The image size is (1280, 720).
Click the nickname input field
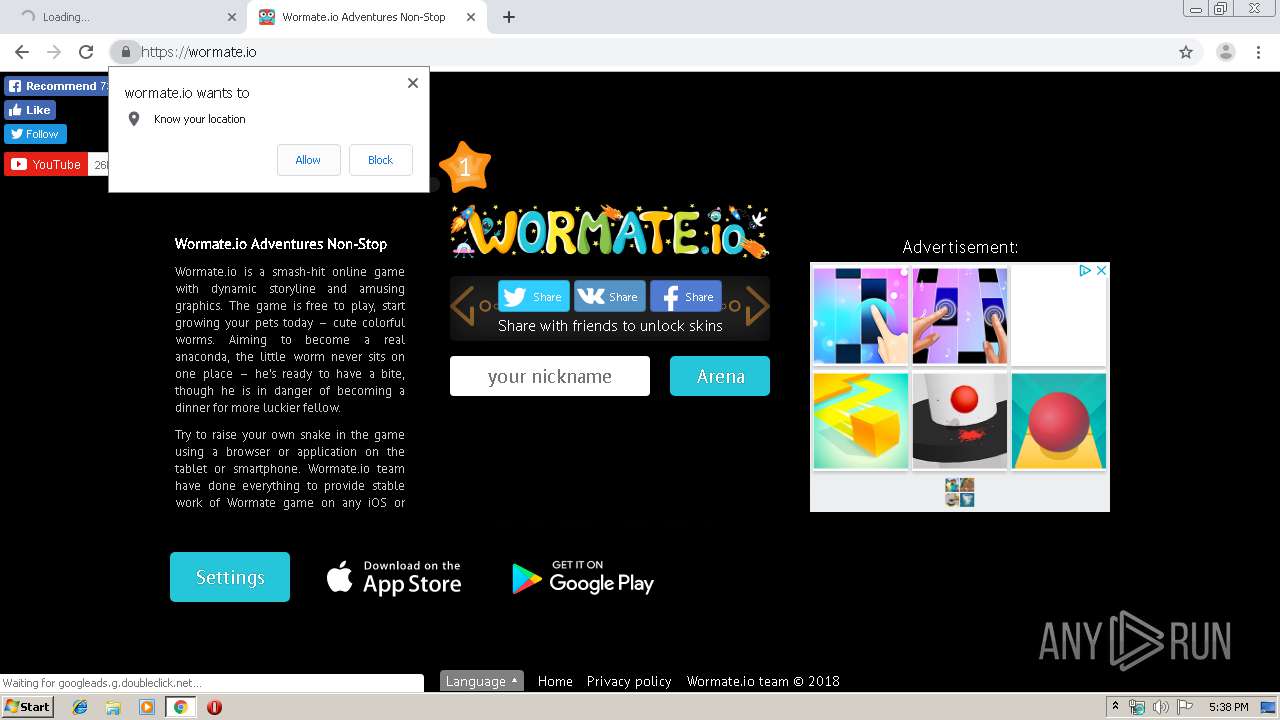(550, 376)
